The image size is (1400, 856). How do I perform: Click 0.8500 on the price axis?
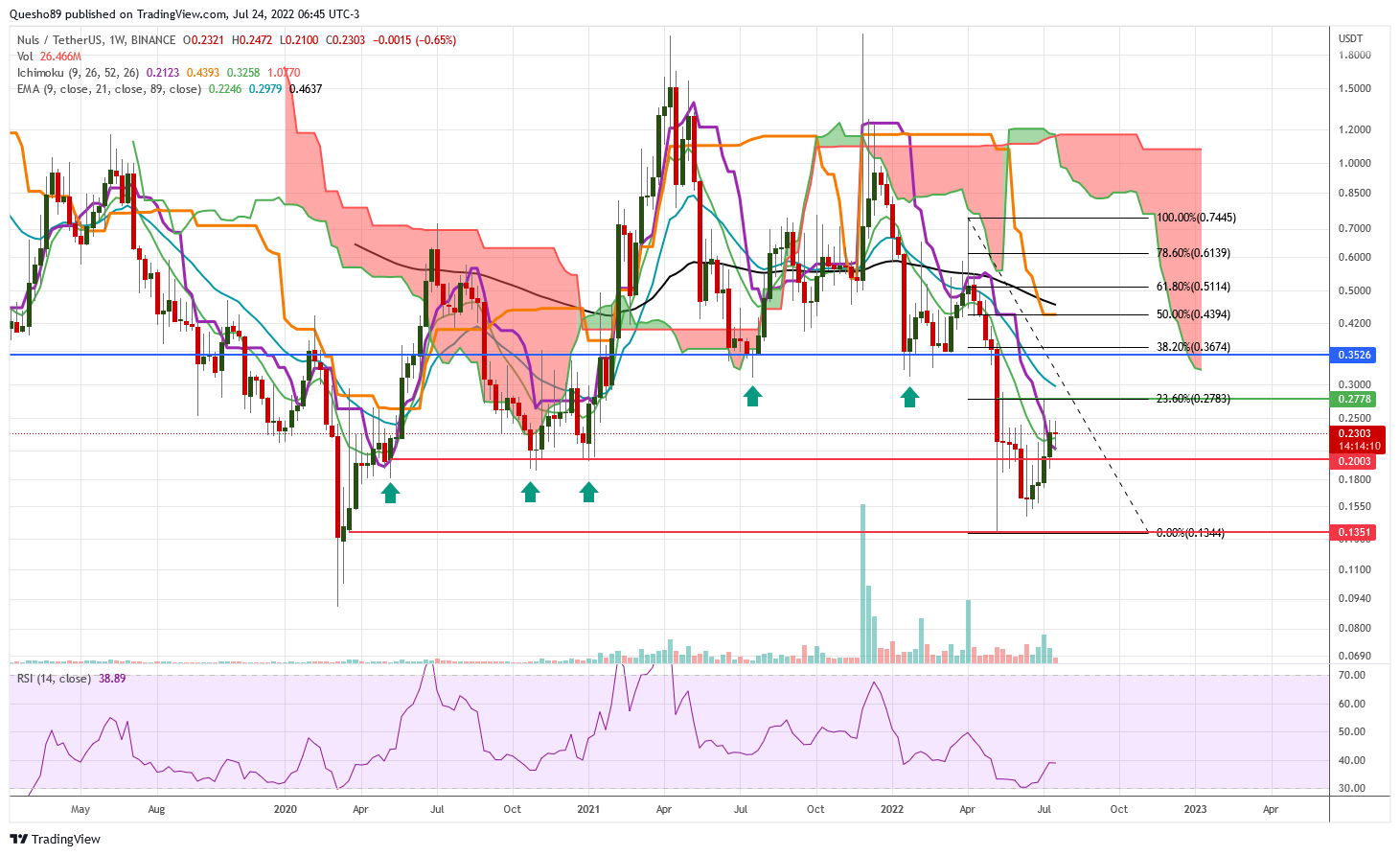pyautogui.click(x=1355, y=193)
